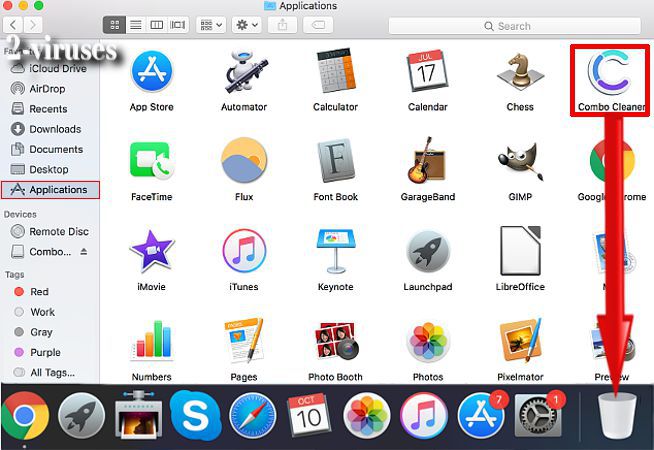The image size is (654, 450).
Task: Select the Numbers app icon
Action: coord(151,341)
